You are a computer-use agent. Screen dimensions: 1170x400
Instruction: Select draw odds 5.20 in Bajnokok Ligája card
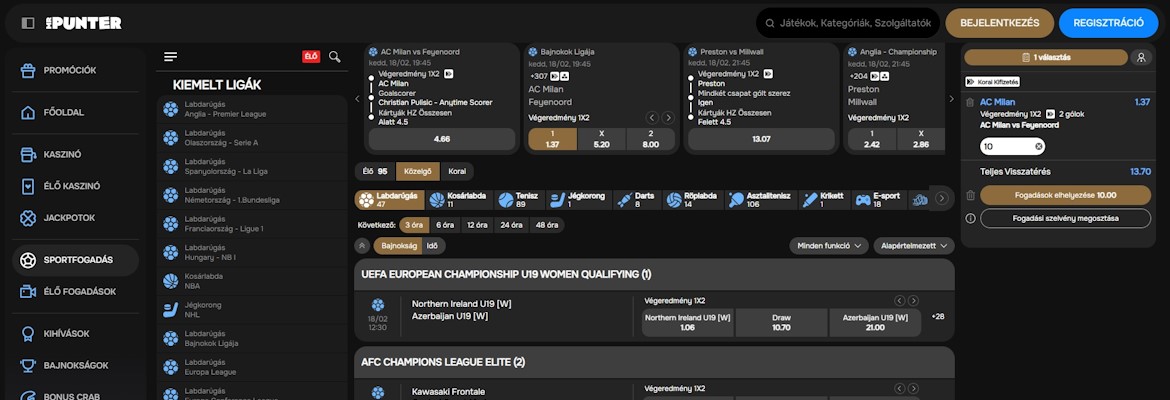[601, 139]
